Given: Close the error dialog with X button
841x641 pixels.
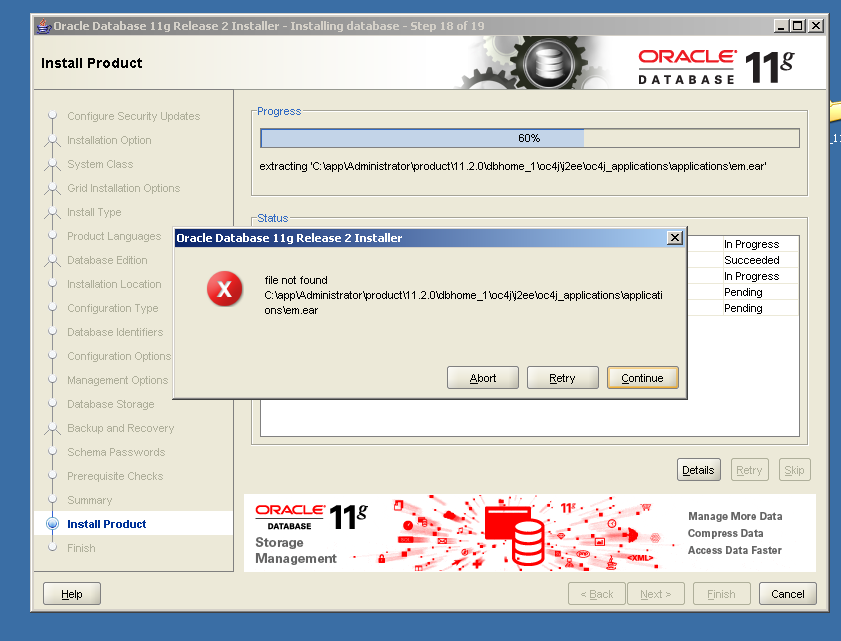Looking at the screenshot, I should click(675, 238).
